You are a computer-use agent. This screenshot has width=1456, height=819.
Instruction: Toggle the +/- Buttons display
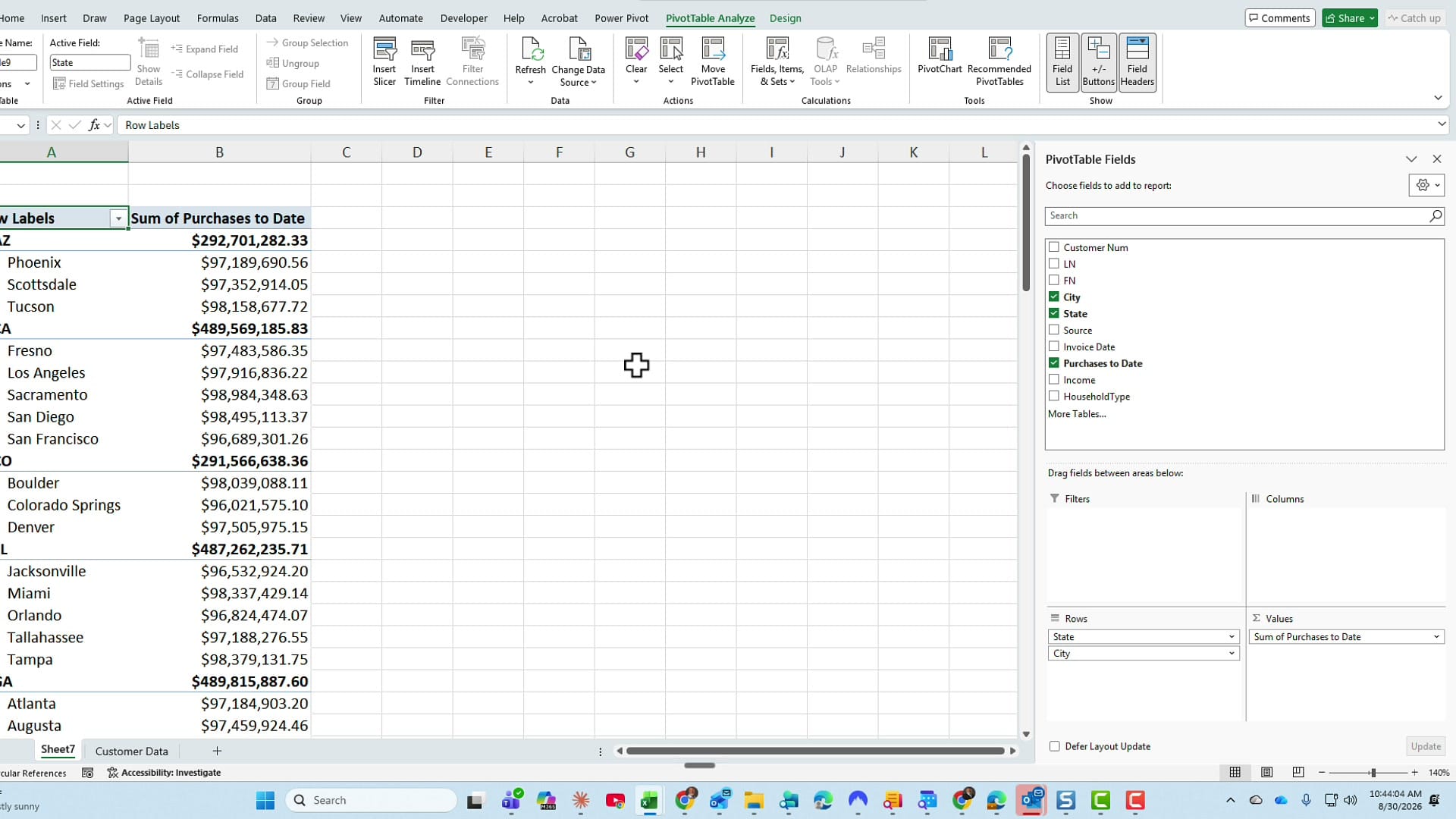[x=1099, y=62]
